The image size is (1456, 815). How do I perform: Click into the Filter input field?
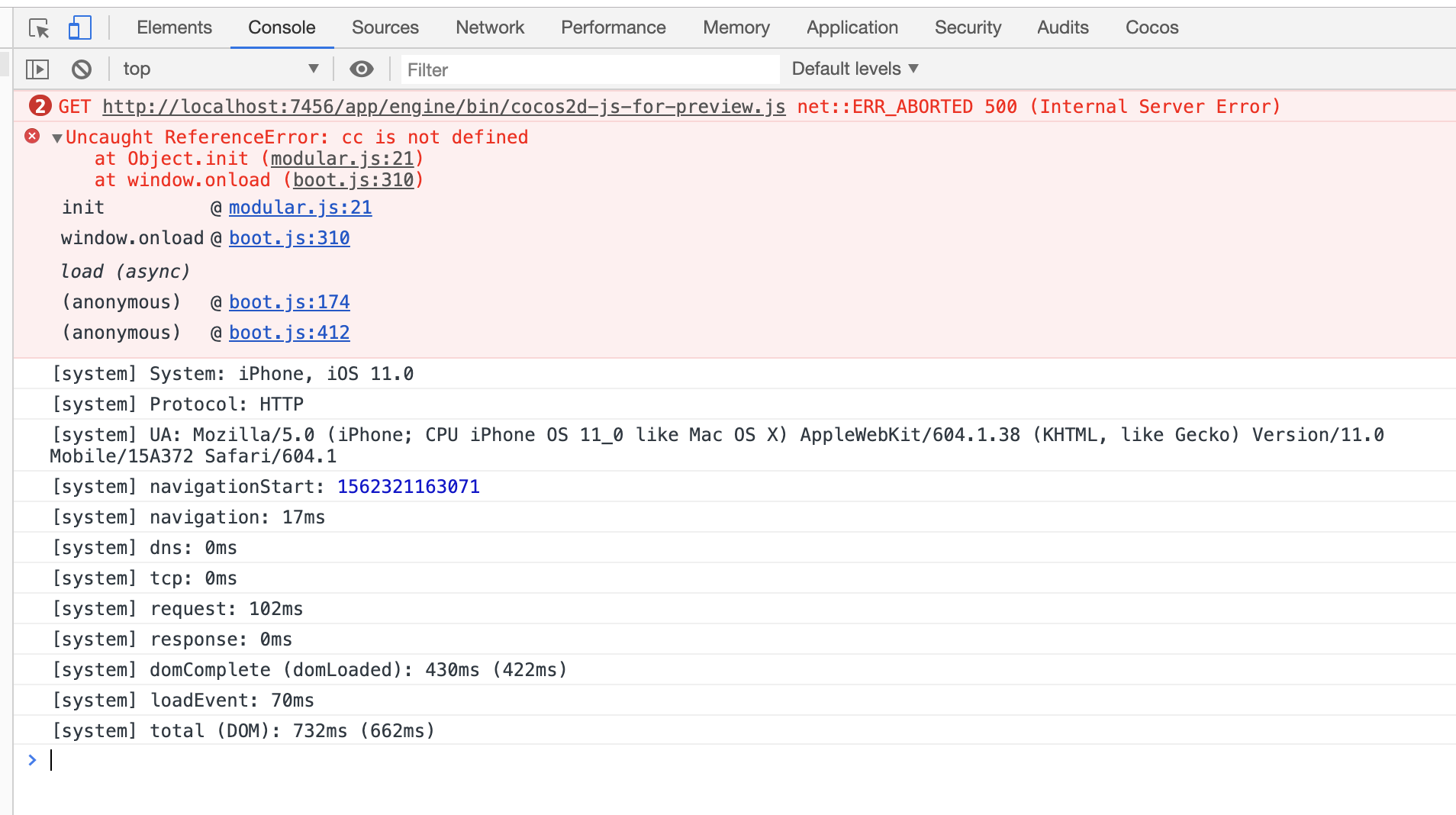pyautogui.click(x=589, y=69)
